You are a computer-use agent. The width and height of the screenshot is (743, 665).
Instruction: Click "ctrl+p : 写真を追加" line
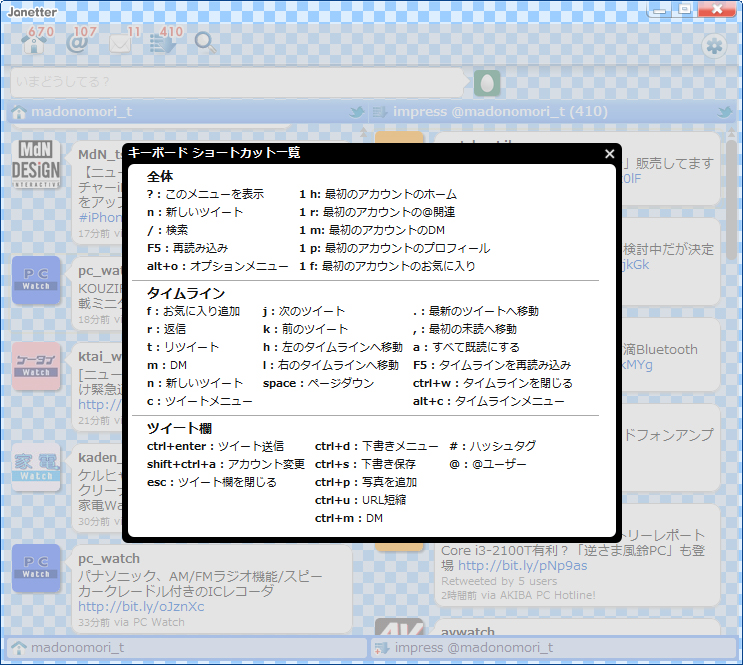pyautogui.click(x=365, y=483)
